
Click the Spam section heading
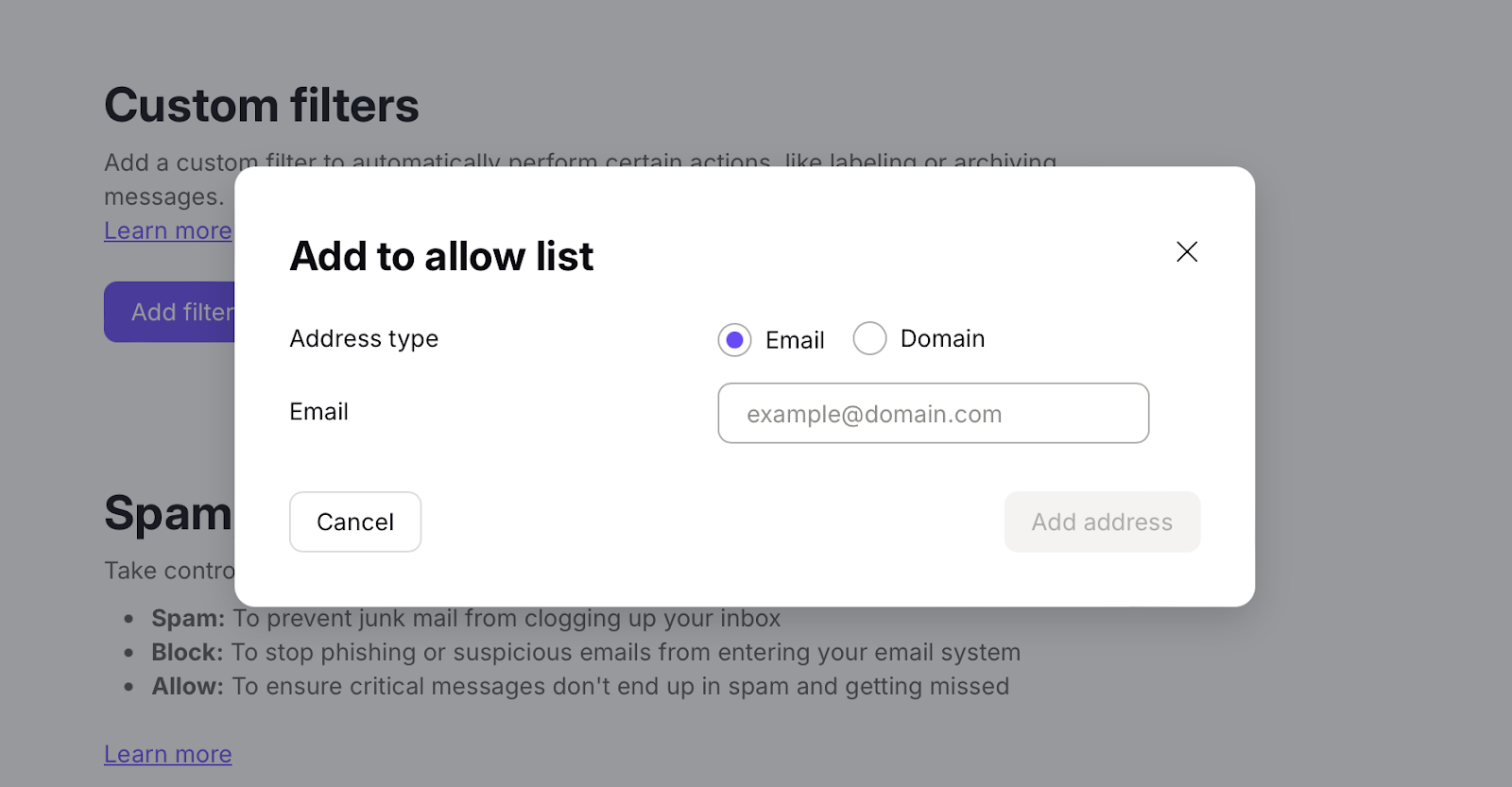(x=167, y=514)
